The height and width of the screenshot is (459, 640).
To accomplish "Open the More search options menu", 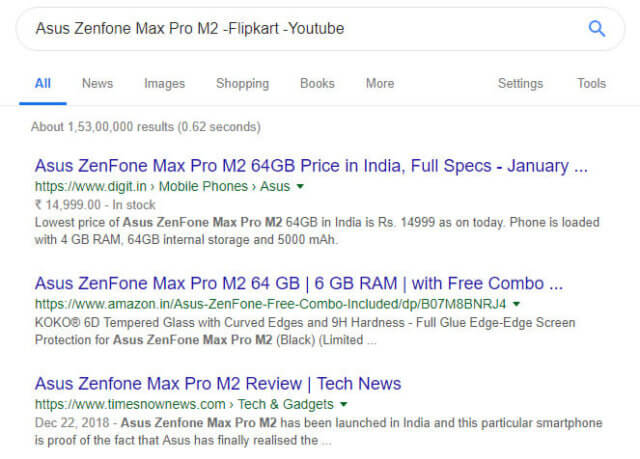I will (x=380, y=83).
